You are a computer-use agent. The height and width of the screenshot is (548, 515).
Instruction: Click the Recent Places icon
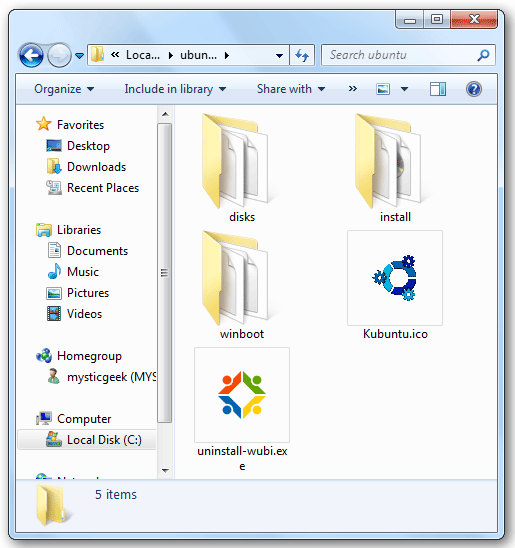(53, 187)
